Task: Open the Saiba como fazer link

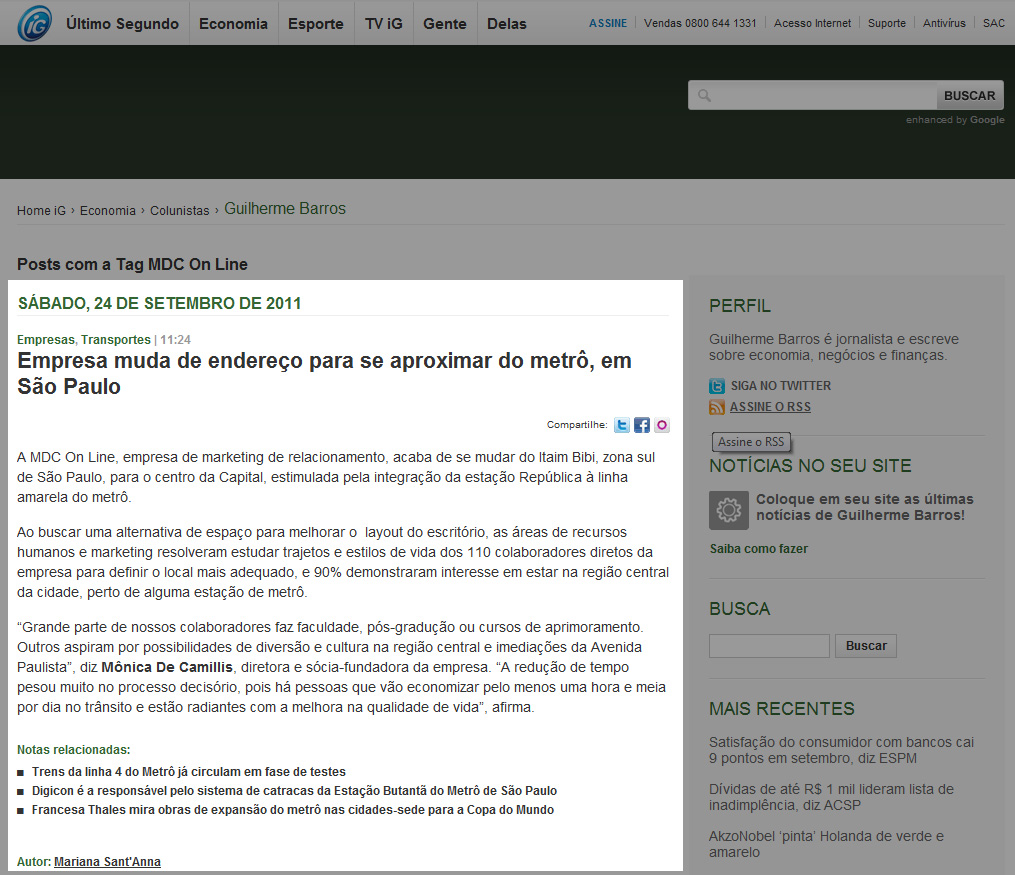Action: 758,549
